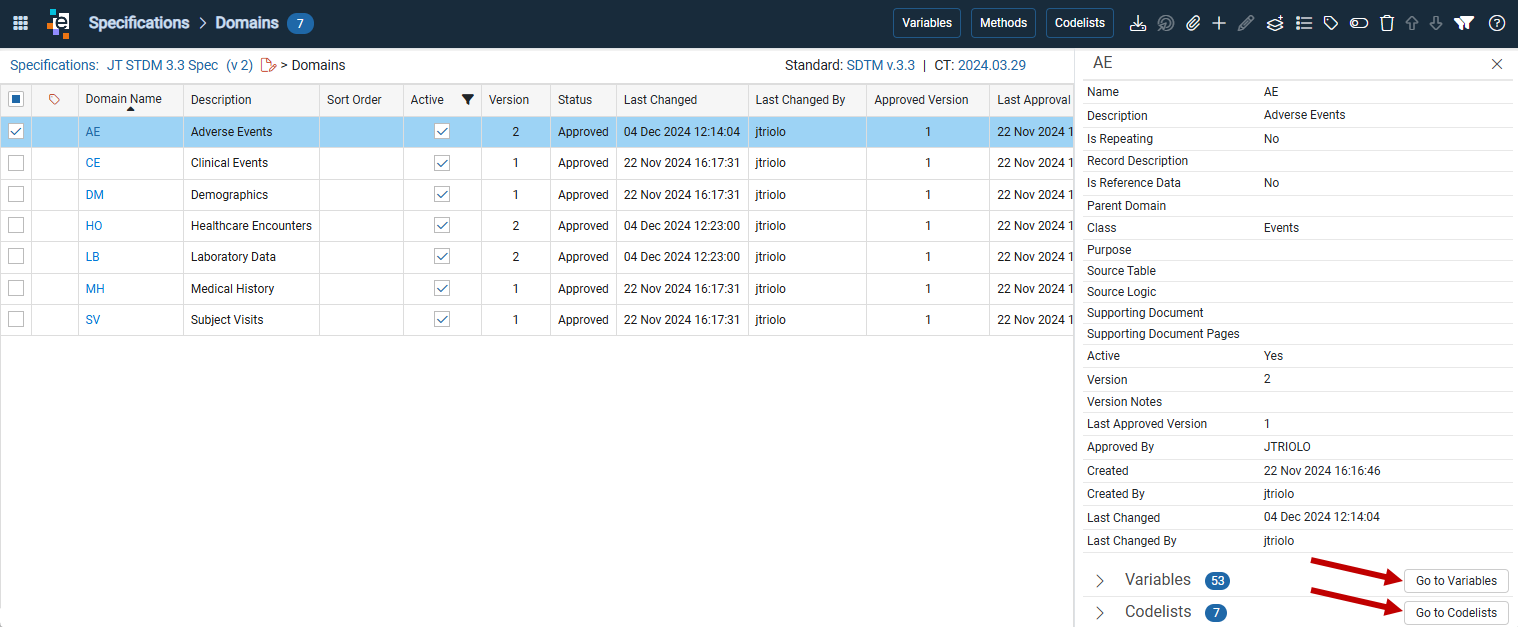Viewport: 1518px width, 627px height.
Task: Open the Codelists top button
Action: 1080,23
